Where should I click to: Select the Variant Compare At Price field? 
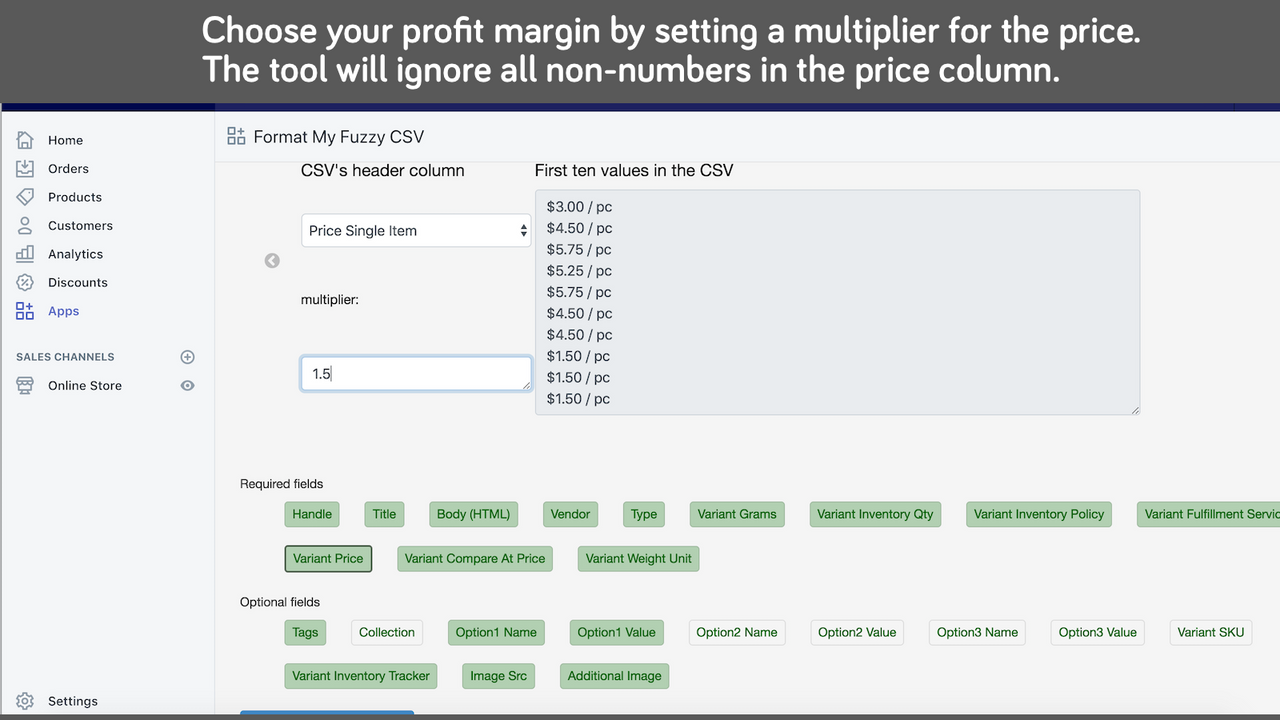(x=474, y=558)
